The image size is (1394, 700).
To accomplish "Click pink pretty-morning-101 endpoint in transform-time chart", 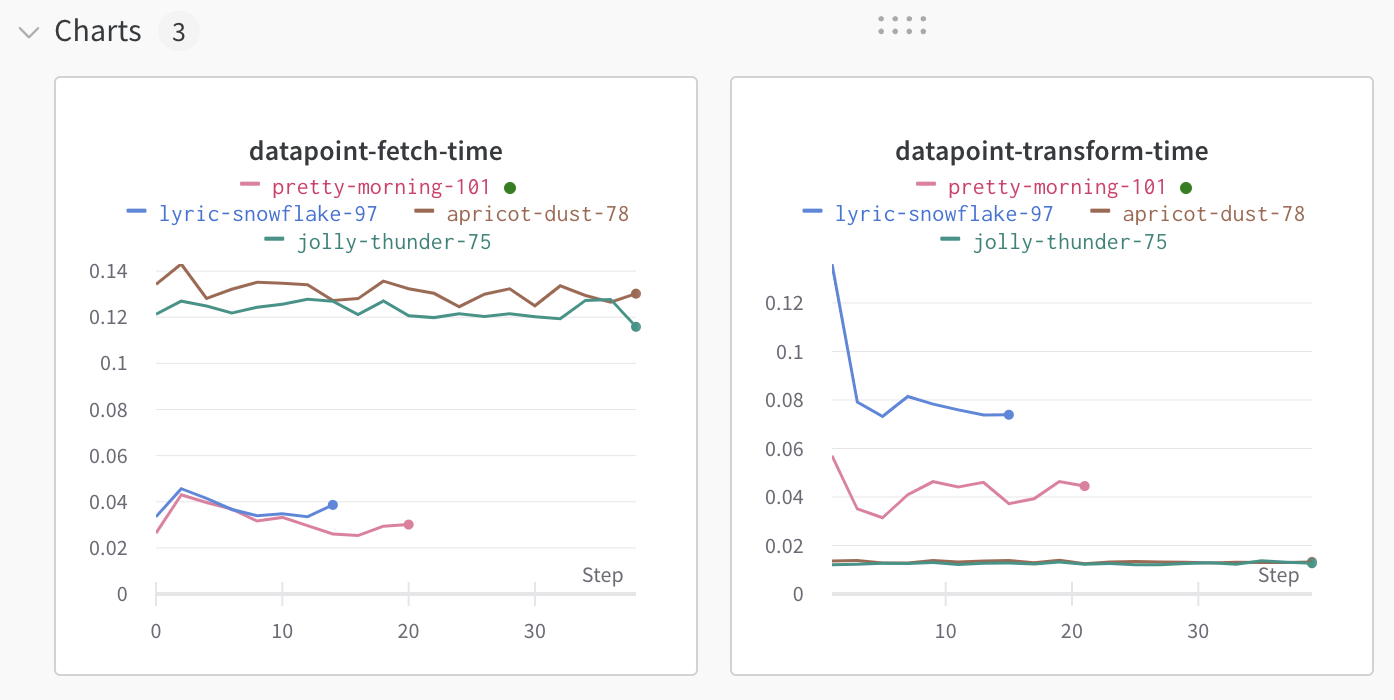I will 1084,486.
